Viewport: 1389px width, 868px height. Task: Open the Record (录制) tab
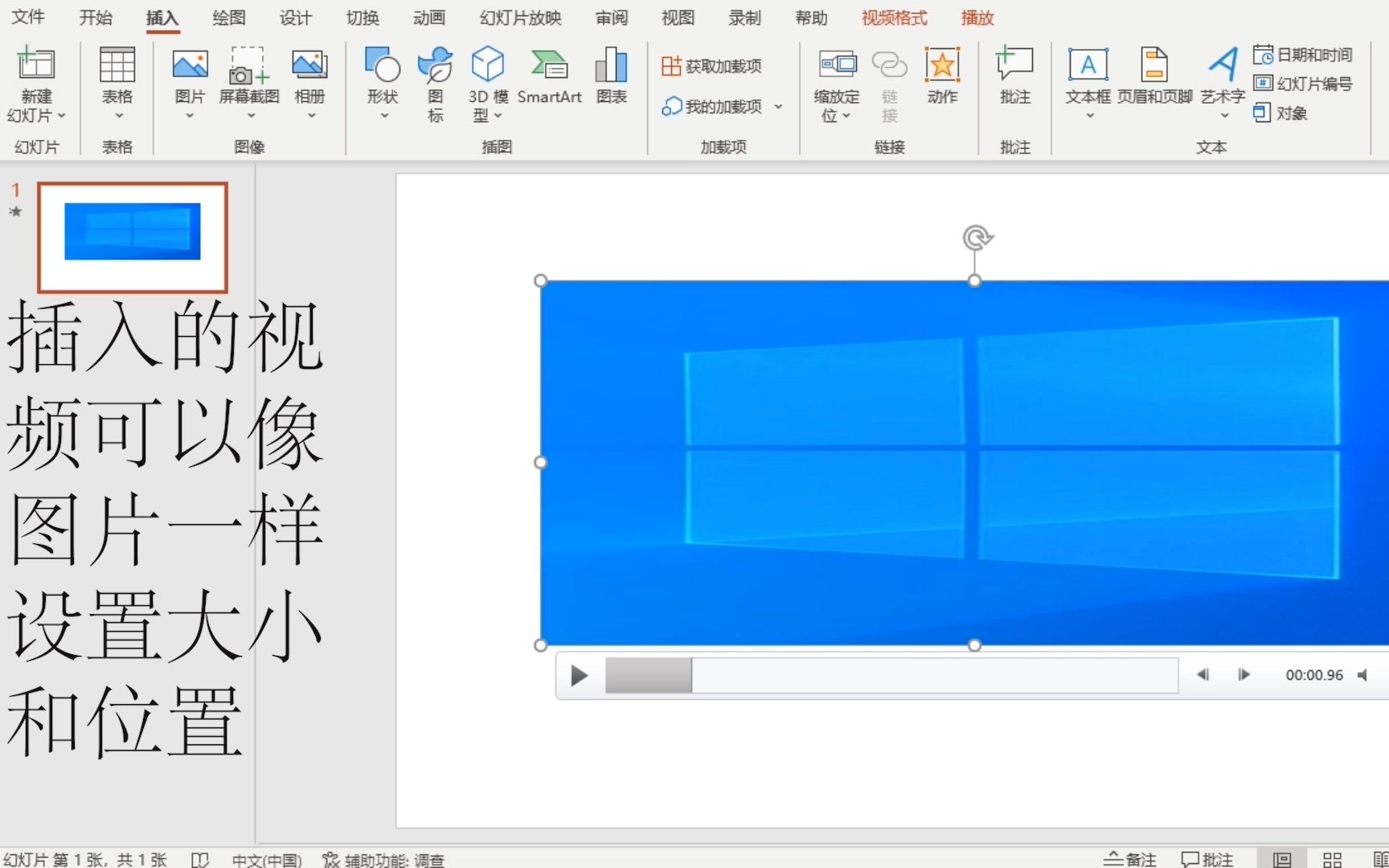tap(744, 17)
